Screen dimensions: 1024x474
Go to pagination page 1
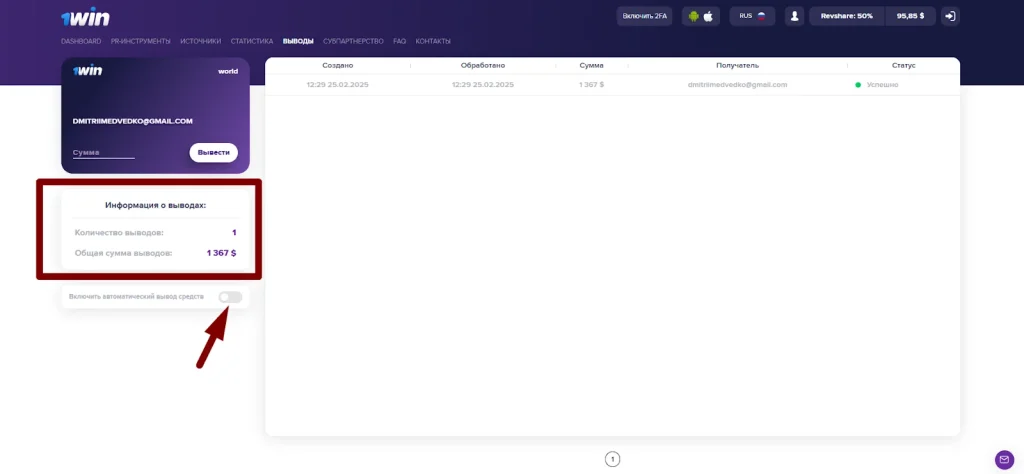tap(613, 460)
